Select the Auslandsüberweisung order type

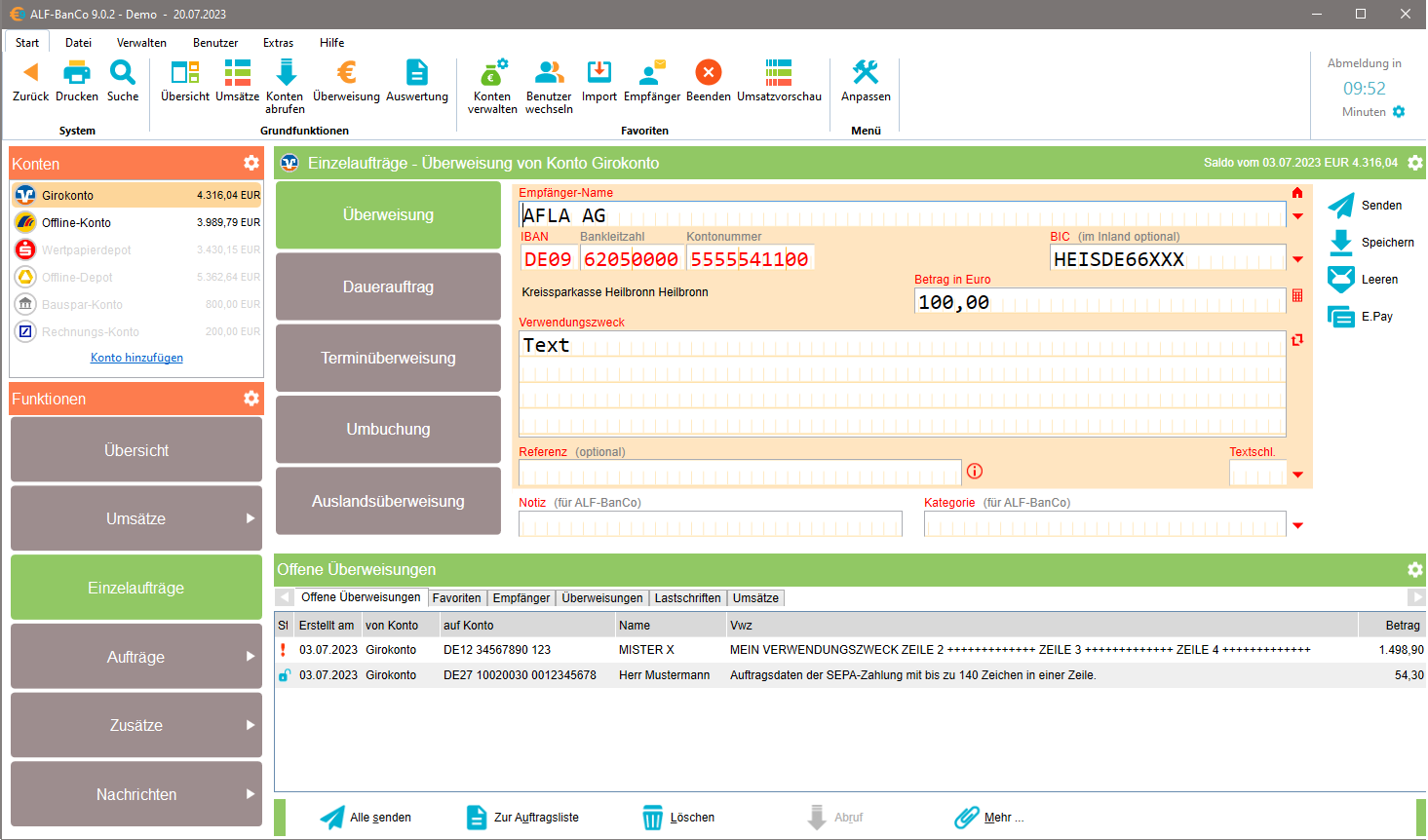(x=388, y=501)
